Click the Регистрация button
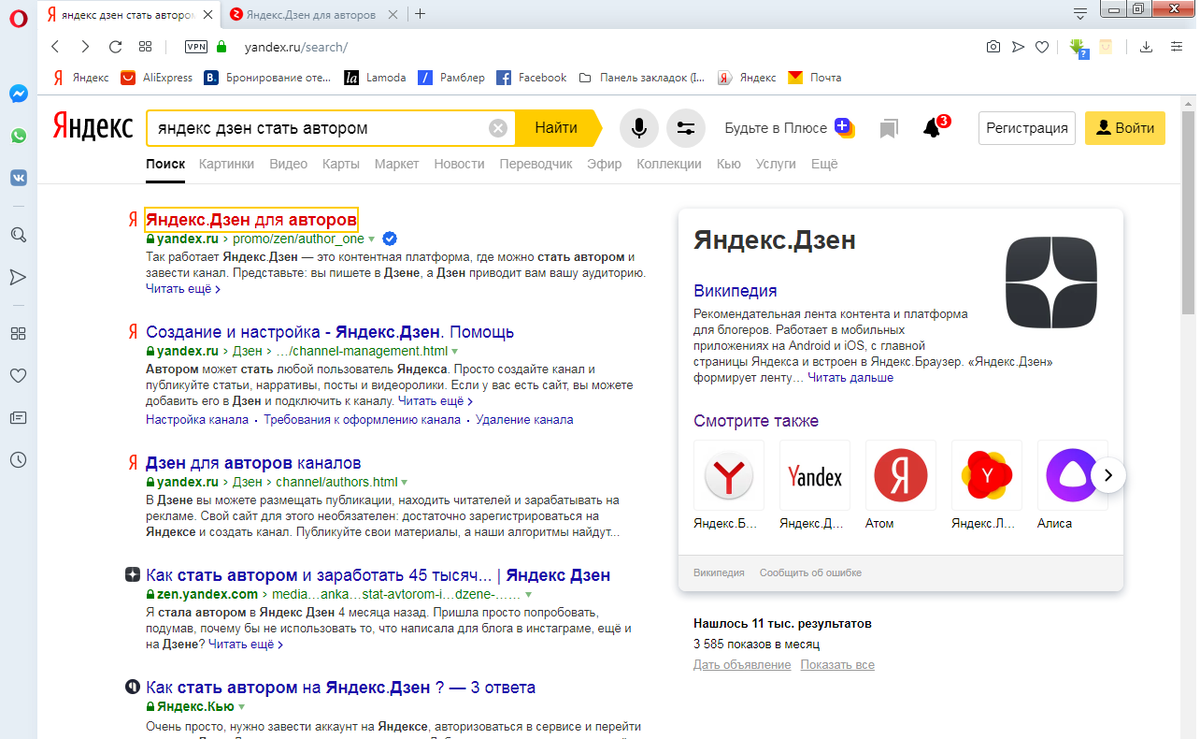 [x=1027, y=128]
